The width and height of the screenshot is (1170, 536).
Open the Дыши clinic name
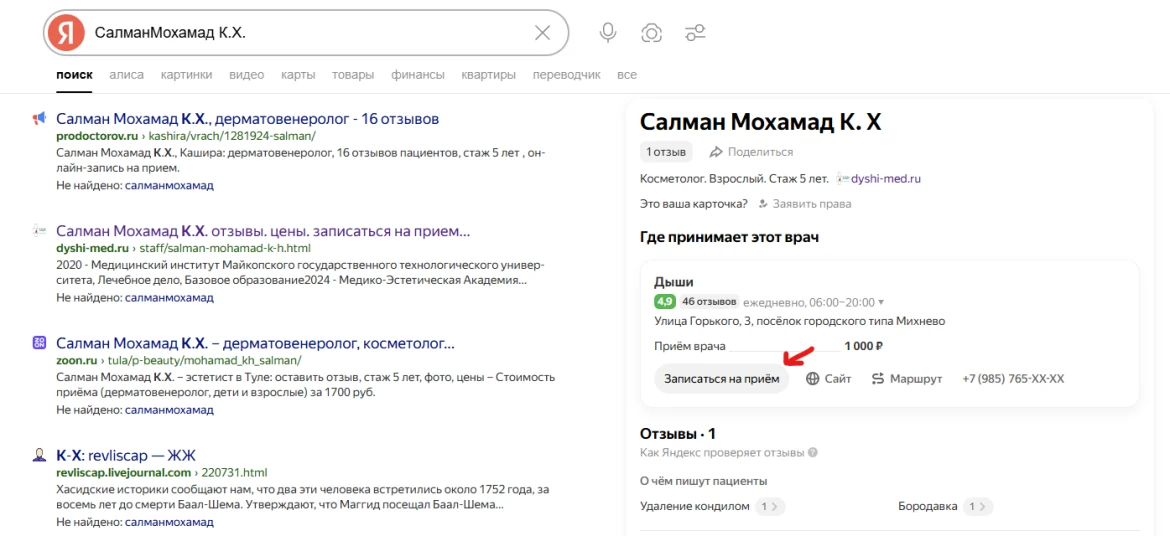click(674, 282)
